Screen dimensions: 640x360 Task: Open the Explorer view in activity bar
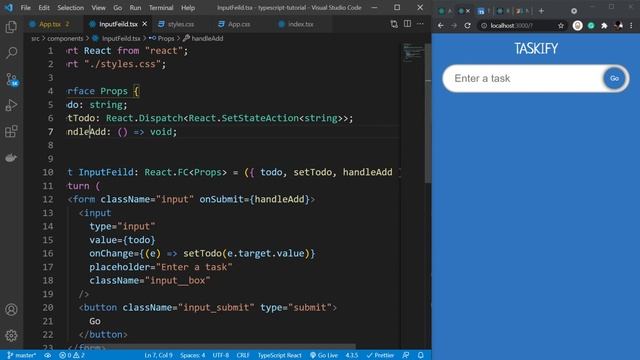point(11,27)
